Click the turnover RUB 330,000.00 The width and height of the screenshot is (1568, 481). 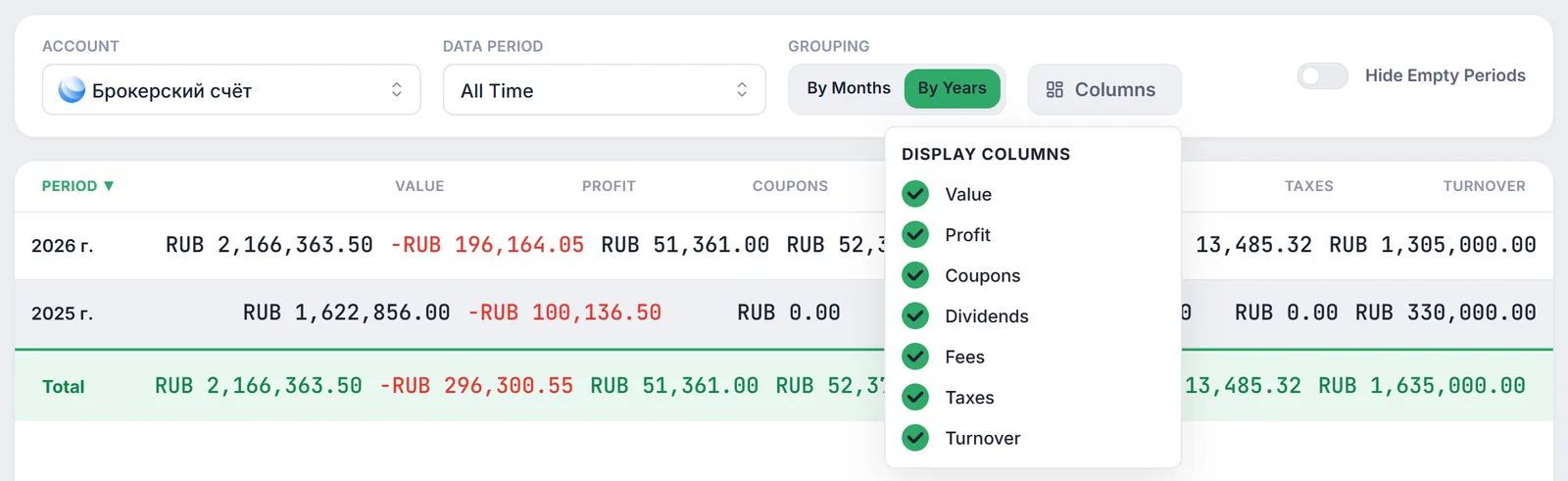click(x=1445, y=313)
